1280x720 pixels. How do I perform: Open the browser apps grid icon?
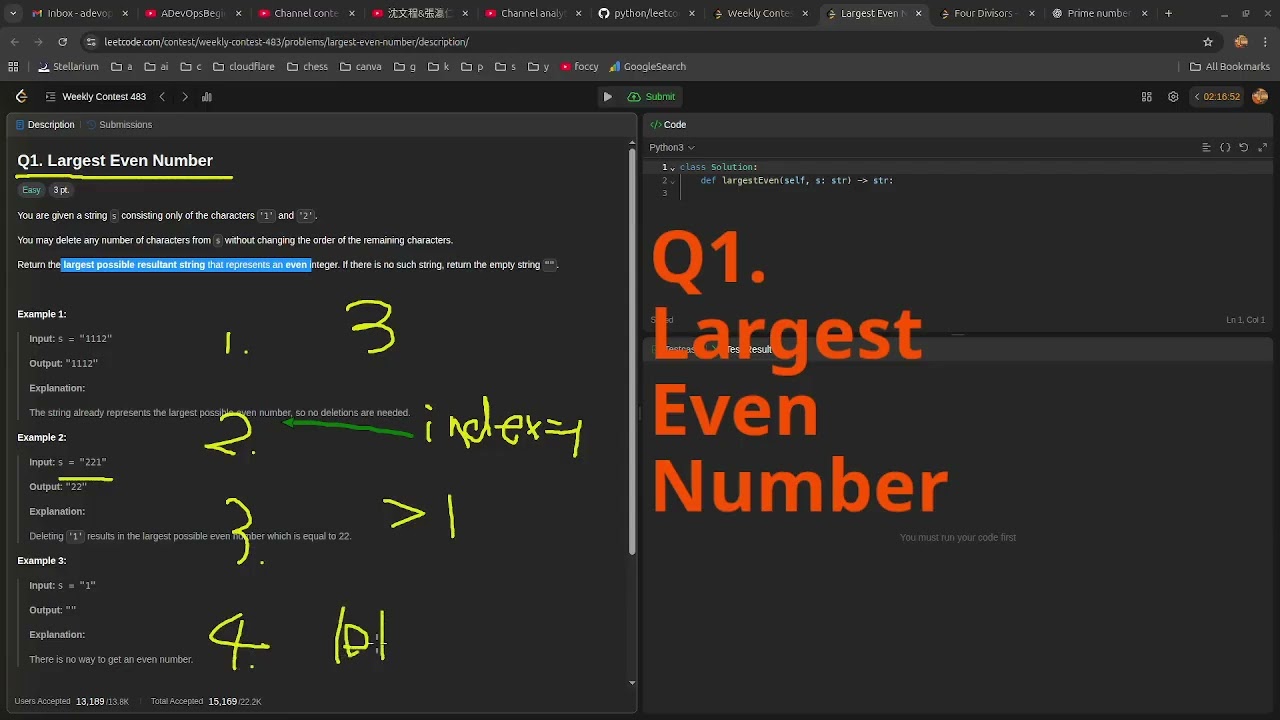[13, 67]
